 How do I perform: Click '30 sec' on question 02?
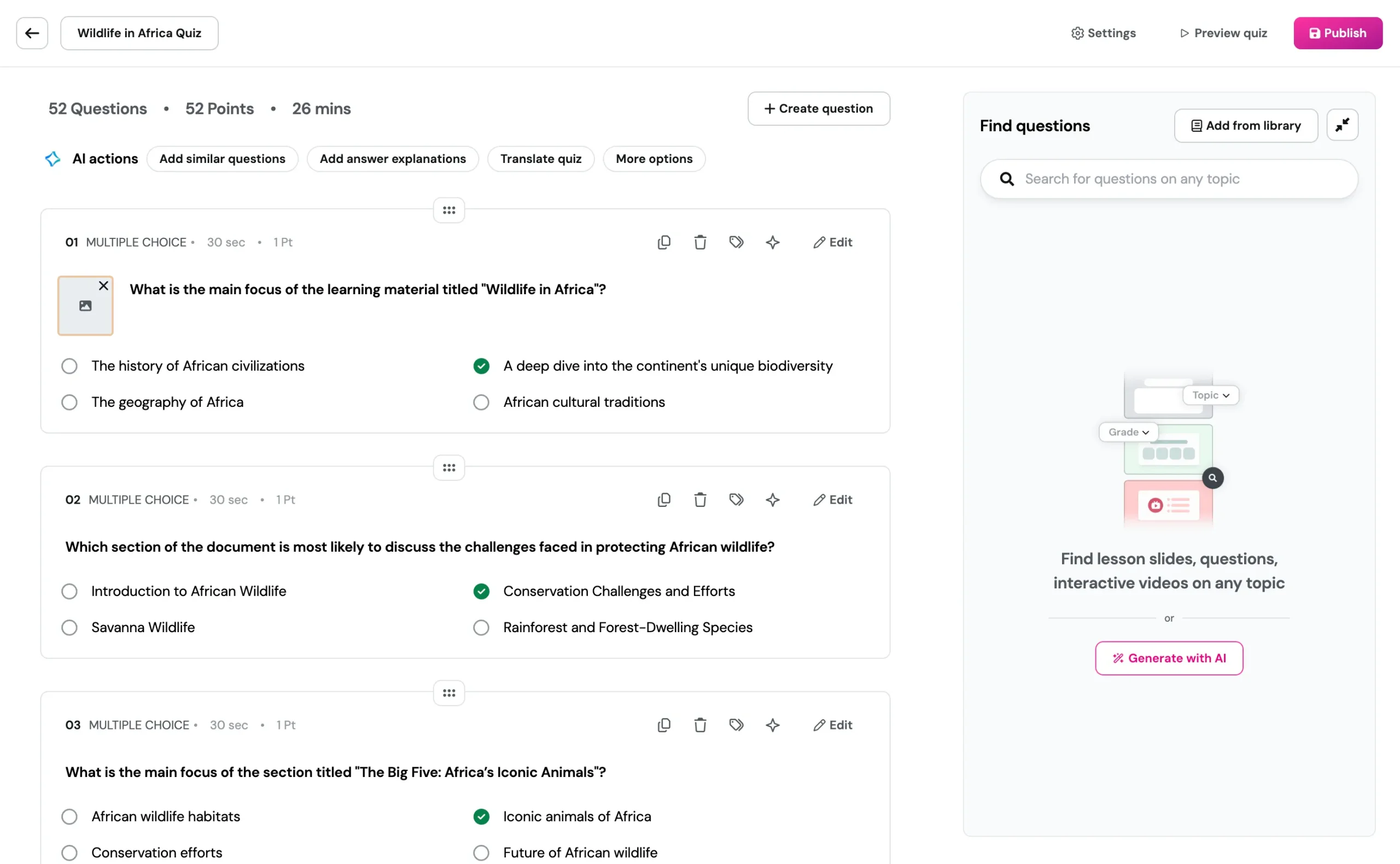pyautogui.click(x=229, y=499)
